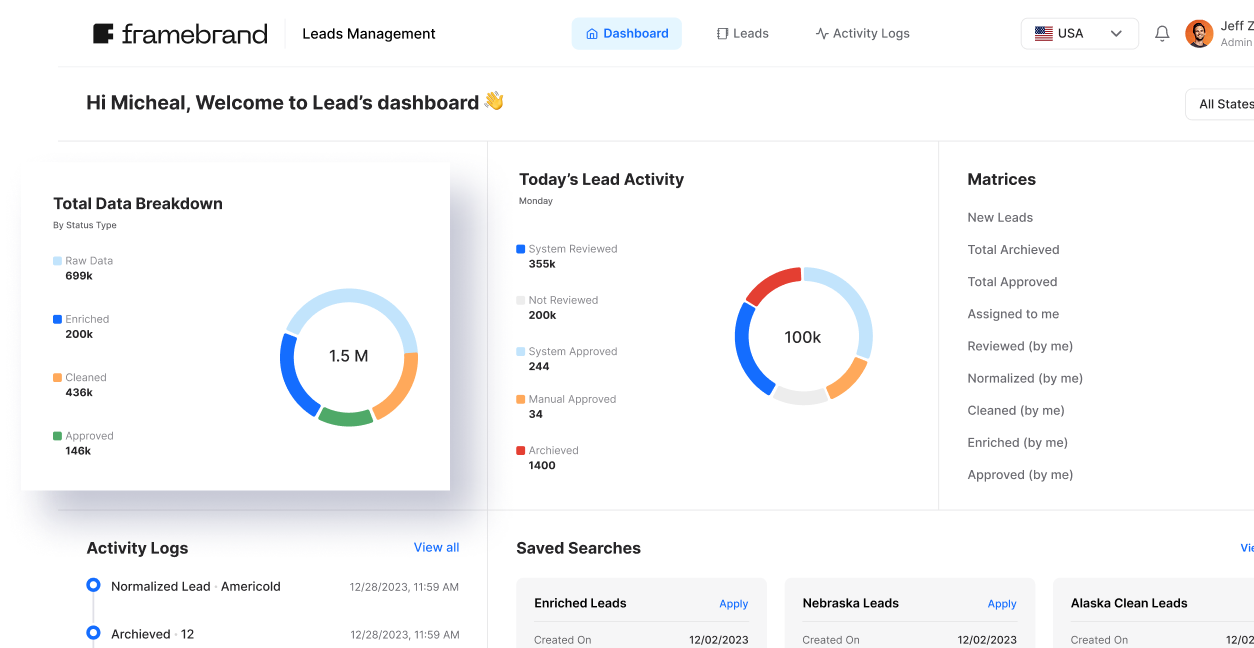Open notifications bell icon

point(1162,34)
